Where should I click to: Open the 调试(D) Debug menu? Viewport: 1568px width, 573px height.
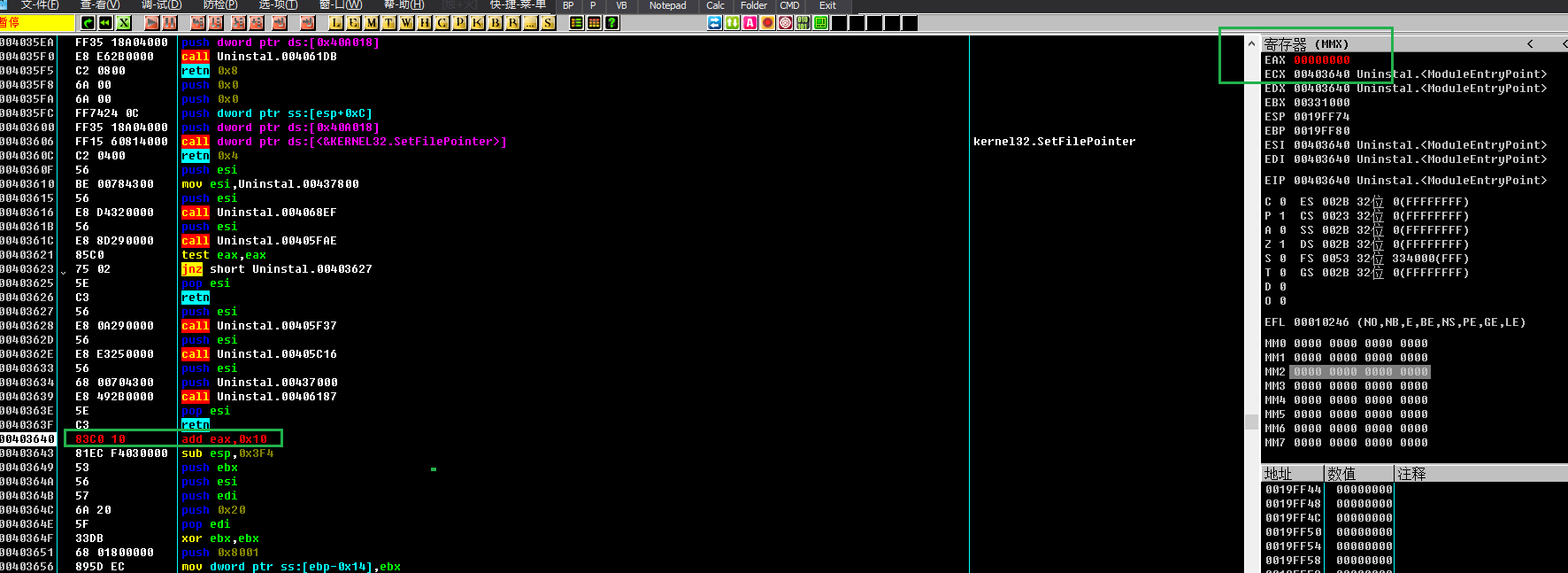(161, 5)
